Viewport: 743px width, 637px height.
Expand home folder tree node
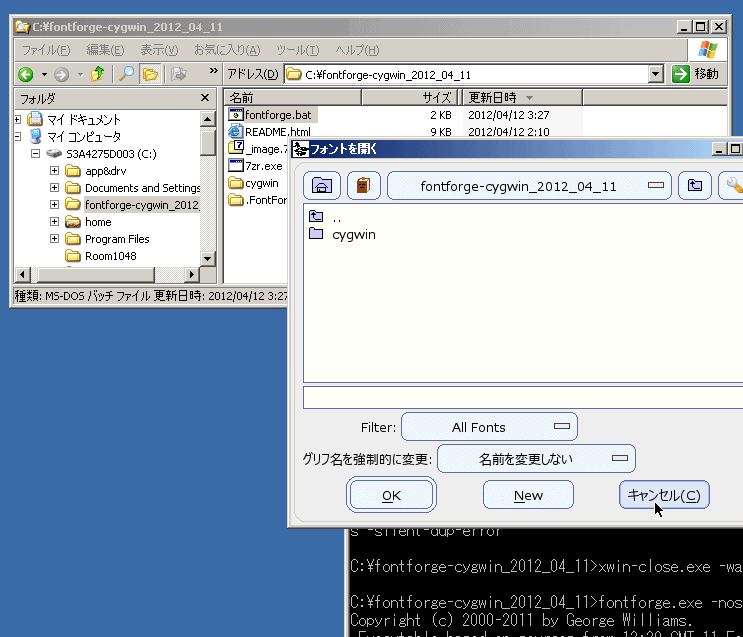click(x=54, y=221)
